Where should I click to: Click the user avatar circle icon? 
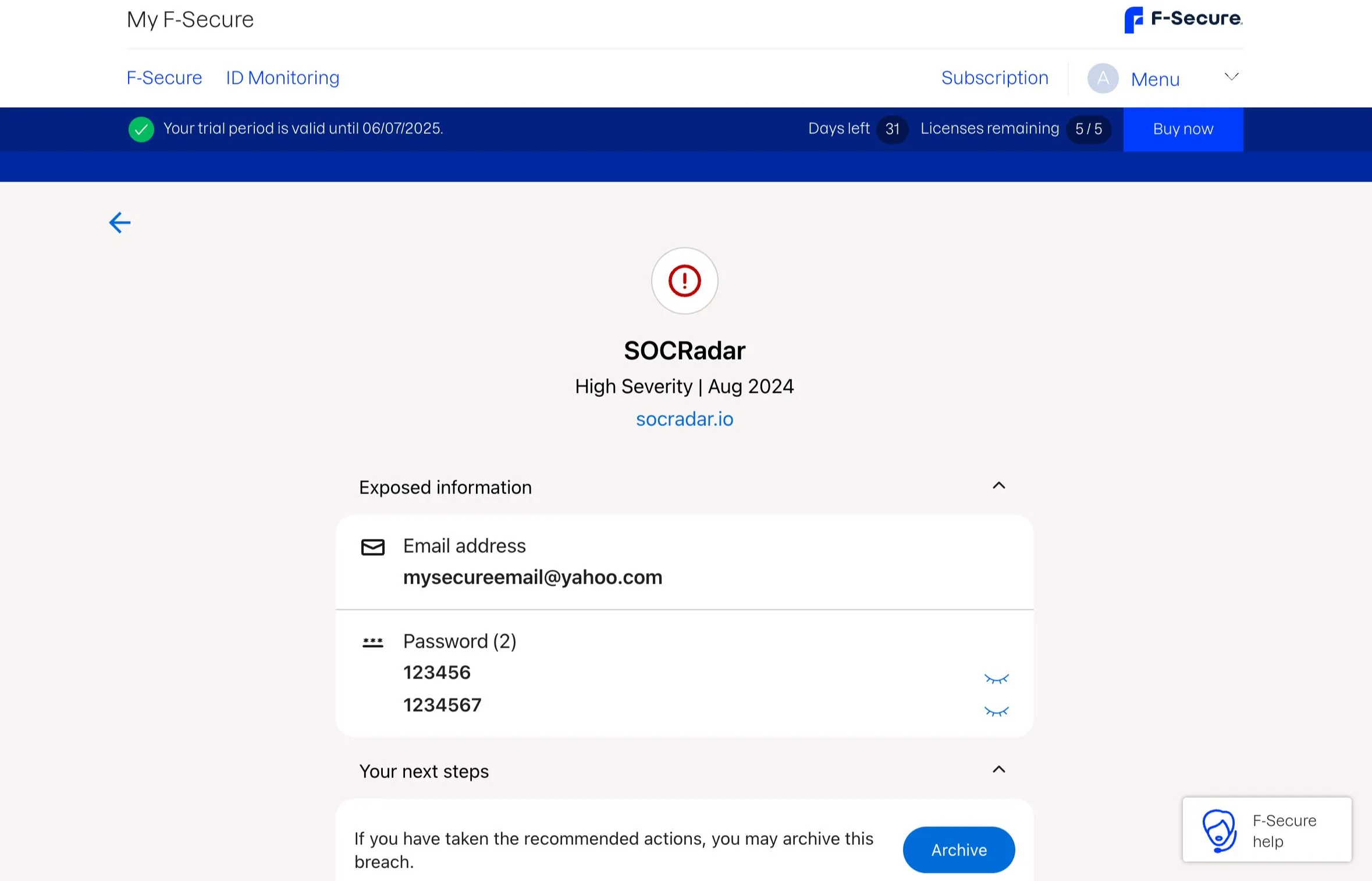pyautogui.click(x=1103, y=79)
